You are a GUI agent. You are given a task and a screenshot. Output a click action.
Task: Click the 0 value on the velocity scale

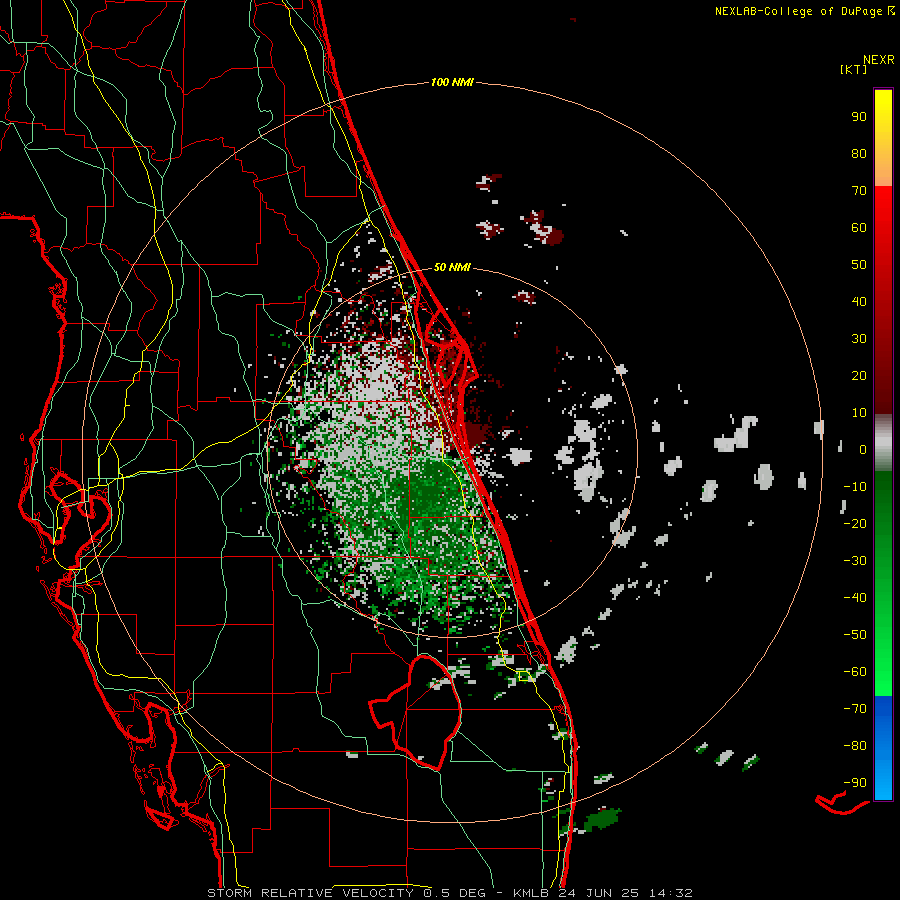point(863,450)
